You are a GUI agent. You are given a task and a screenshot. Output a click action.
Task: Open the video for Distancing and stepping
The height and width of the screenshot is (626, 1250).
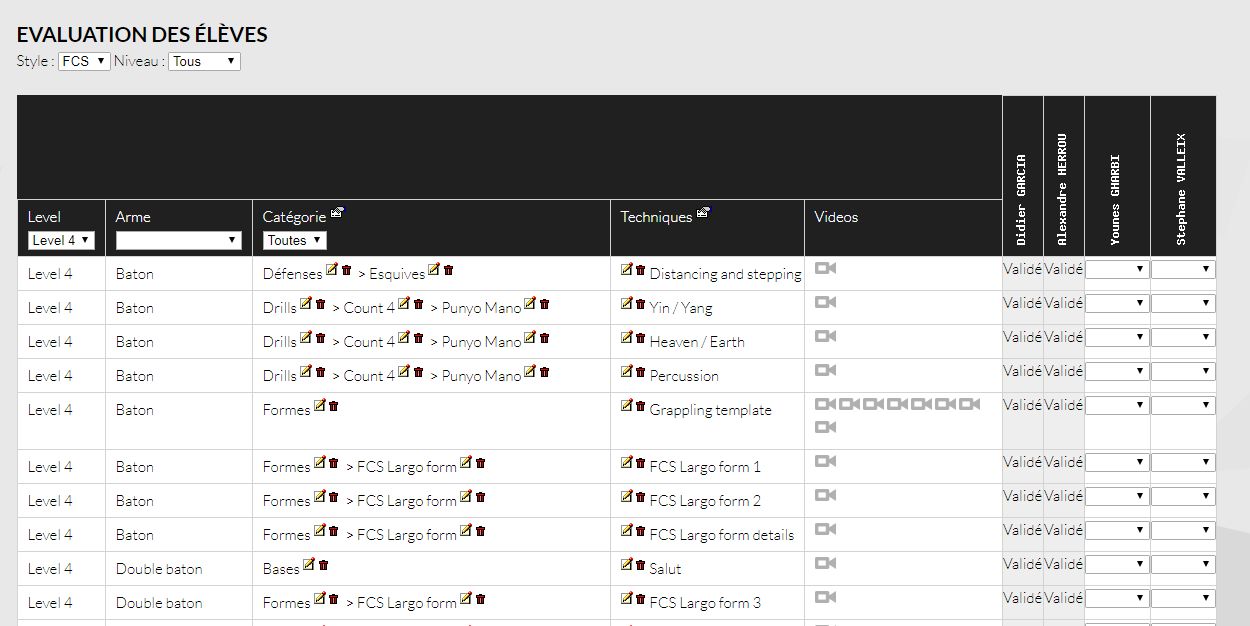point(825,269)
